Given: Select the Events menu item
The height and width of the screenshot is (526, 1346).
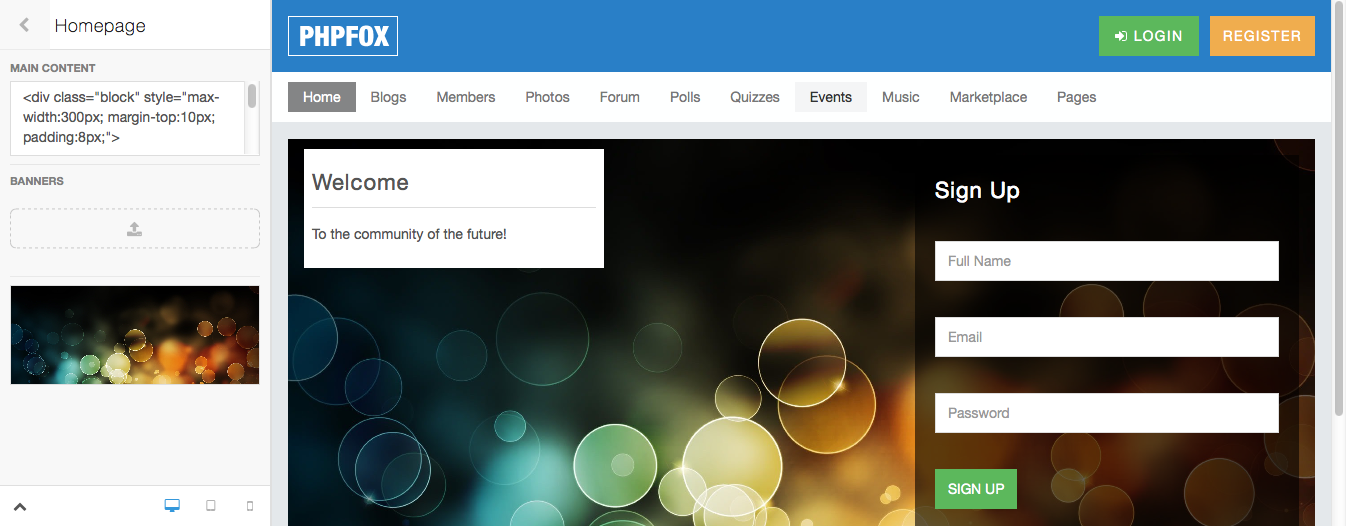Looking at the screenshot, I should pyautogui.click(x=831, y=97).
